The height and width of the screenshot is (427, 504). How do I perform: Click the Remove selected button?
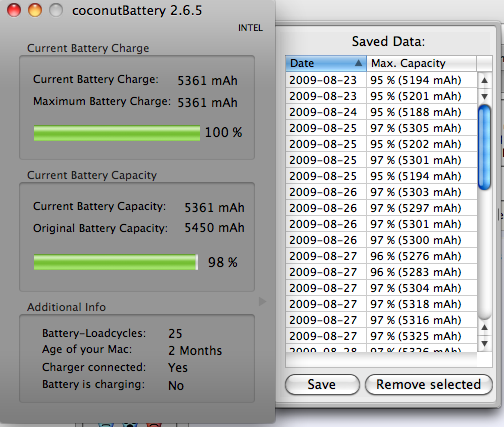click(429, 384)
